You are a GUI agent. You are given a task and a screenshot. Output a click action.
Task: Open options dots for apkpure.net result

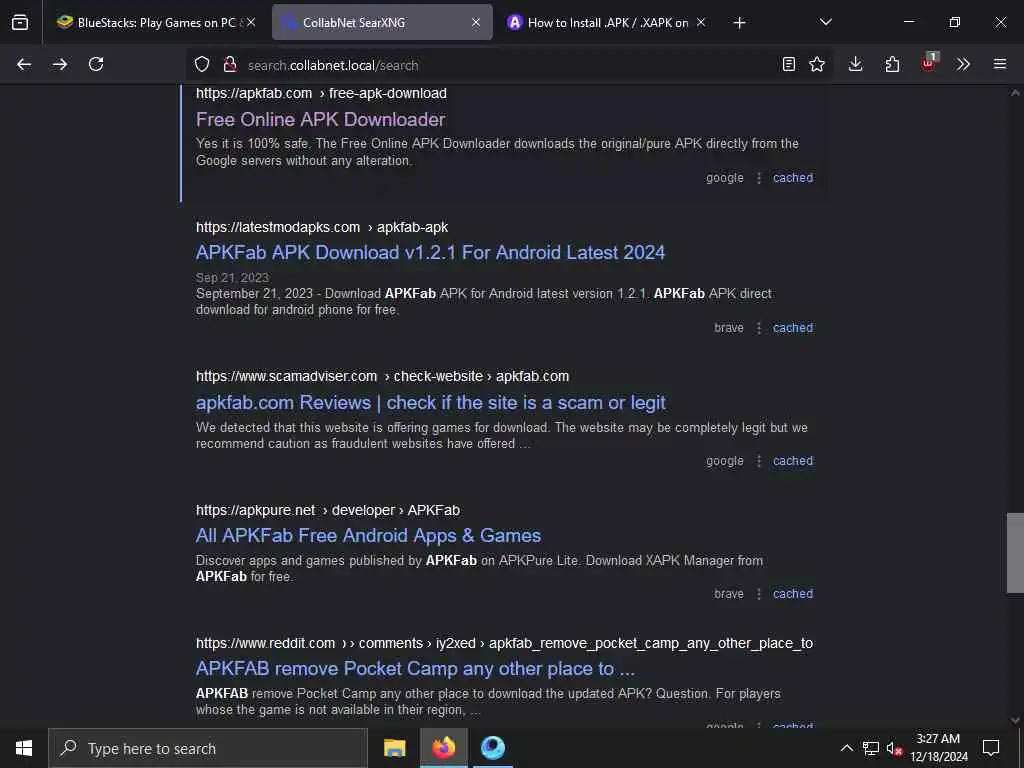coord(759,594)
